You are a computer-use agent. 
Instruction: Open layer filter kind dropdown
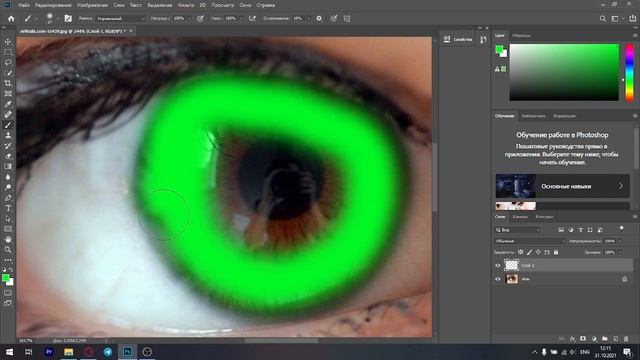(519, 230)
